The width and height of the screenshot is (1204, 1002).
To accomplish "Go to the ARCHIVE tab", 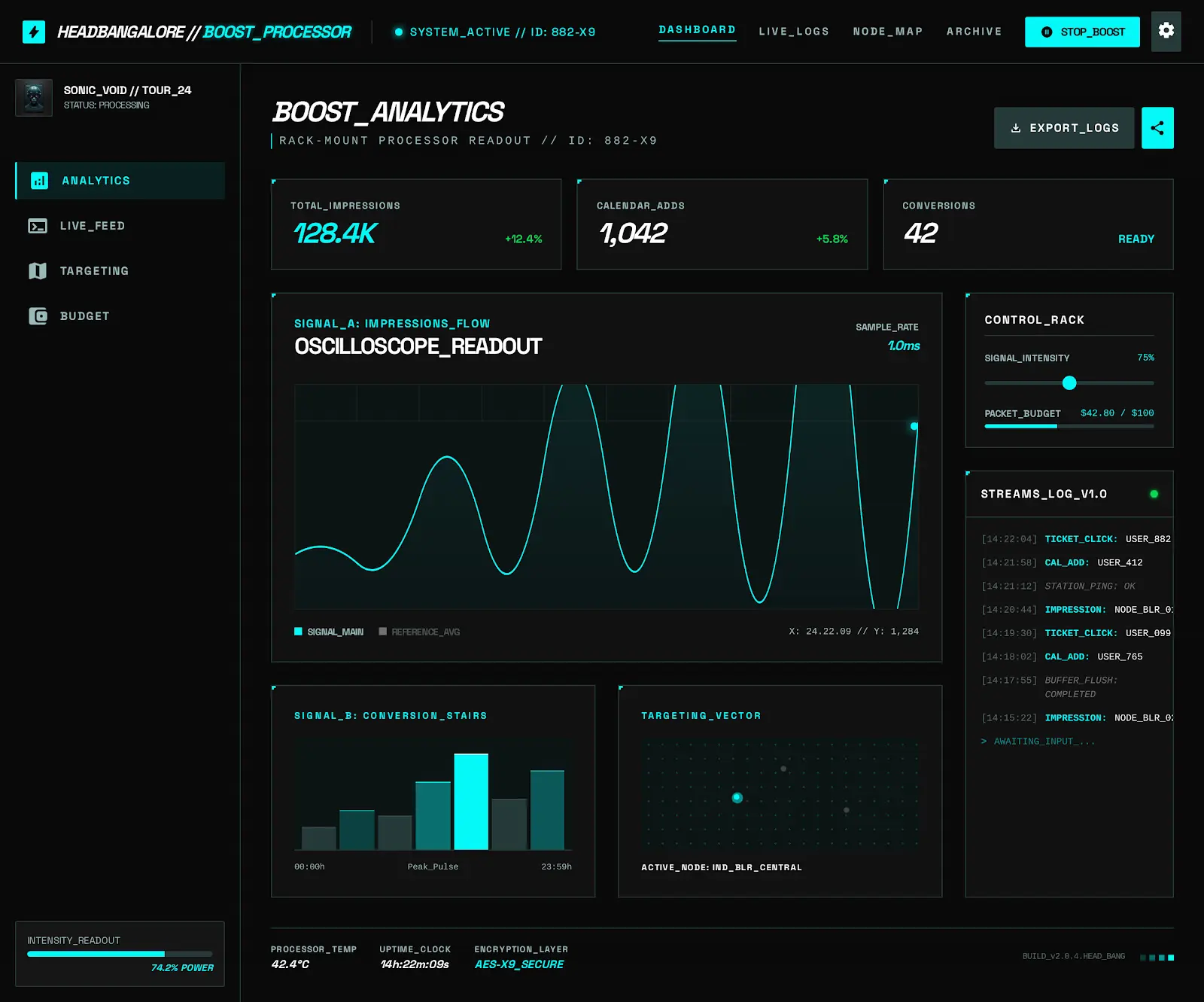I will tap(974, 32).
